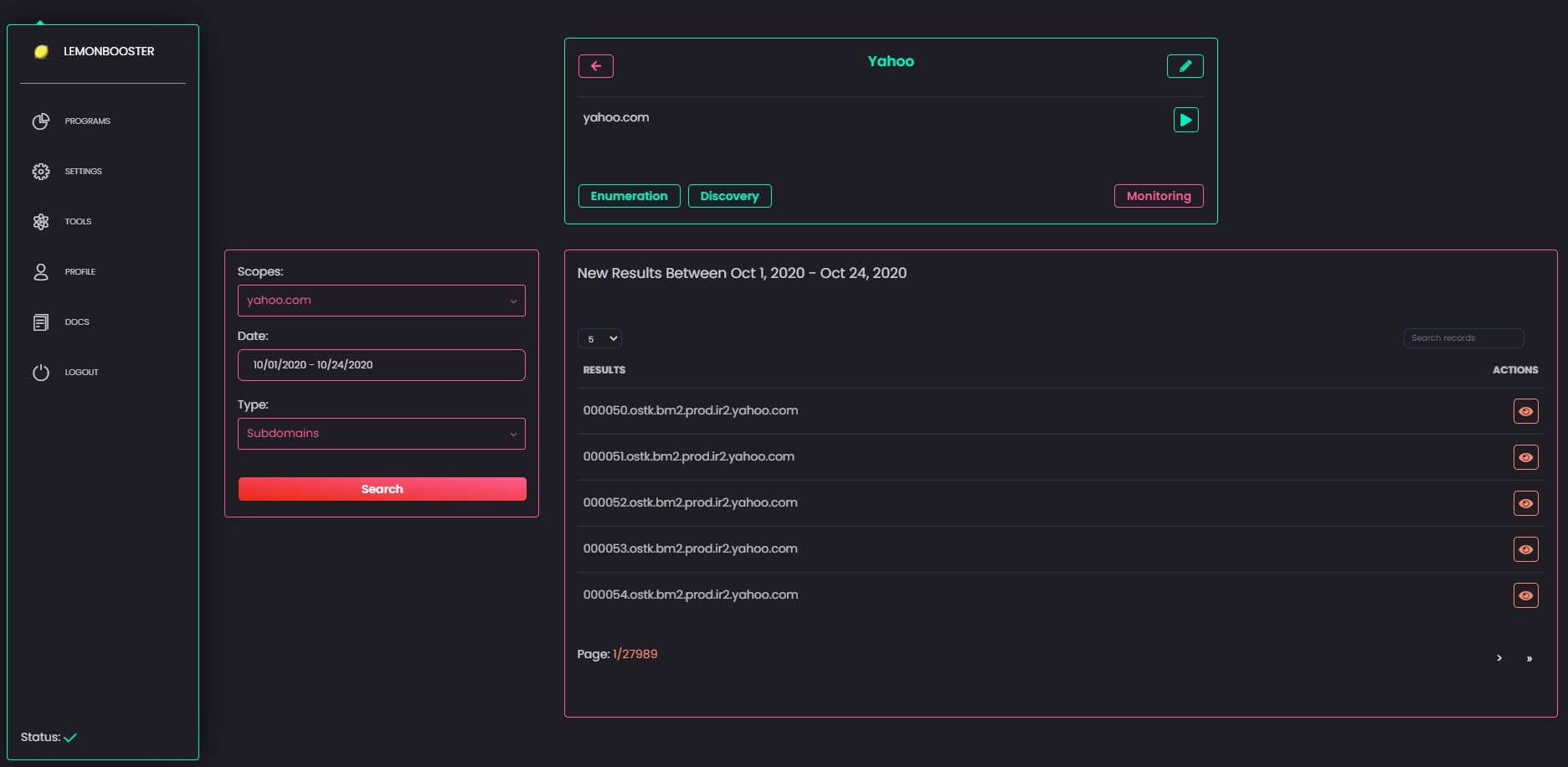Open Docs via the document icon

pos(40,322)
